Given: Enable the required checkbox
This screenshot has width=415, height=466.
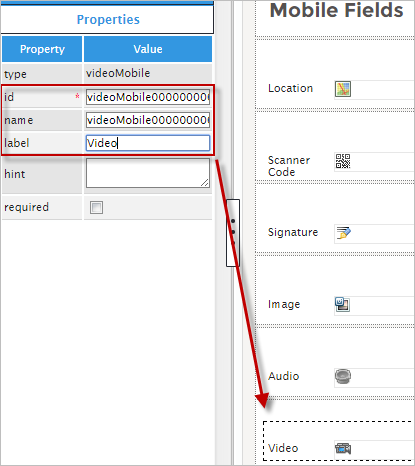Looking at the screenshot, I should point(96,207).
